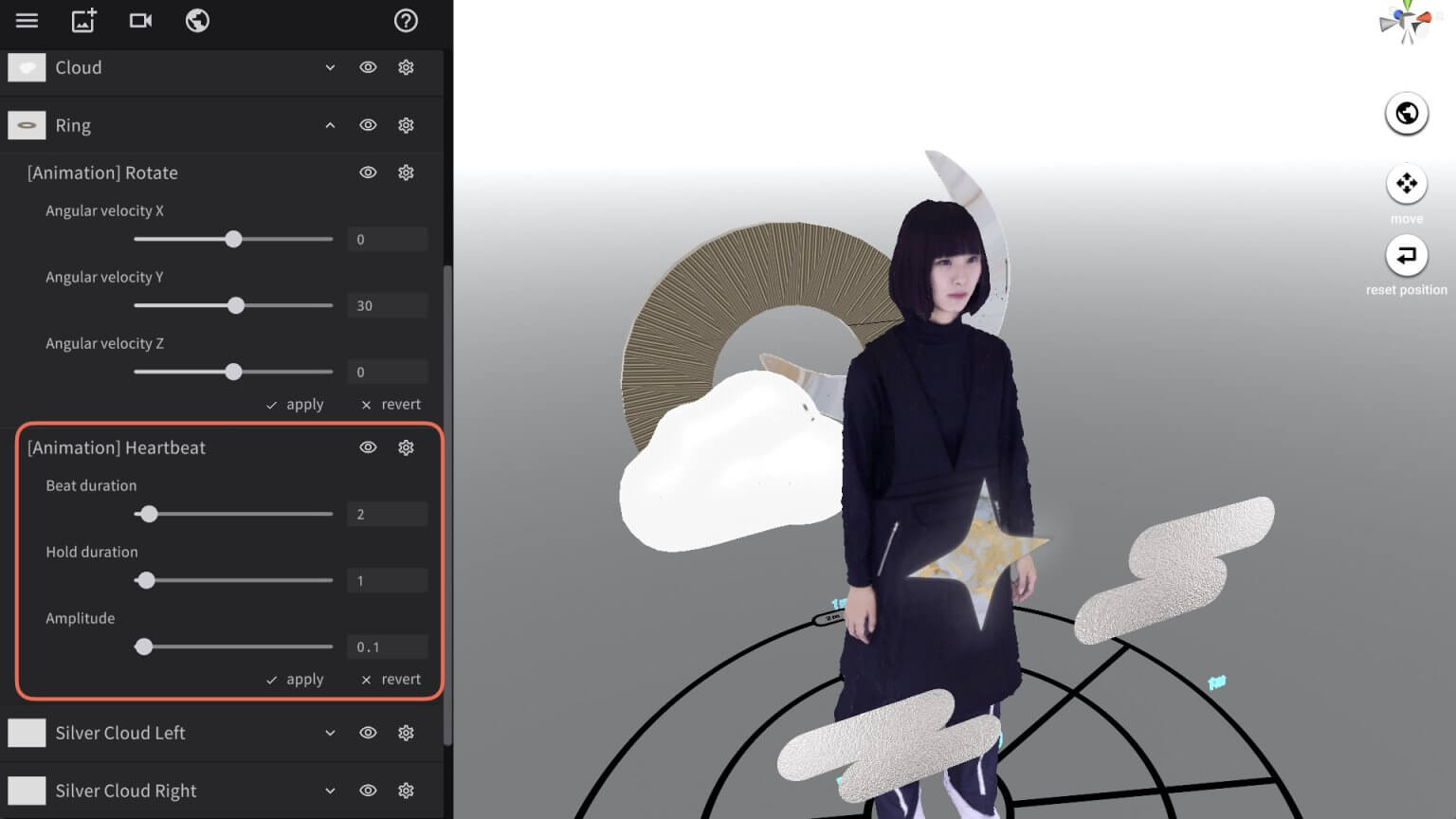Click the add asset icon in the toolbar
Viewport: 1456px width, 819px height.
pyautogui.click(x=83, y=21)
